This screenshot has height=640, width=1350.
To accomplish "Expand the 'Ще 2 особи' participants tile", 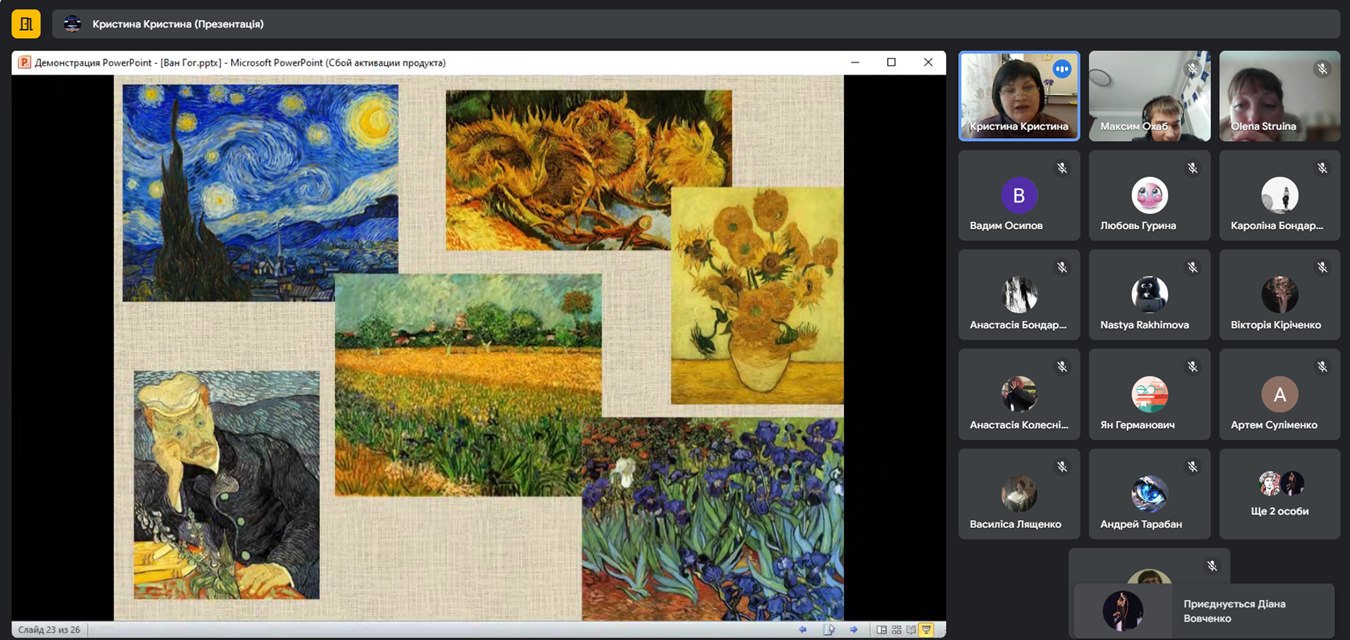I will pyautogui.click(x=1279, y=494).
